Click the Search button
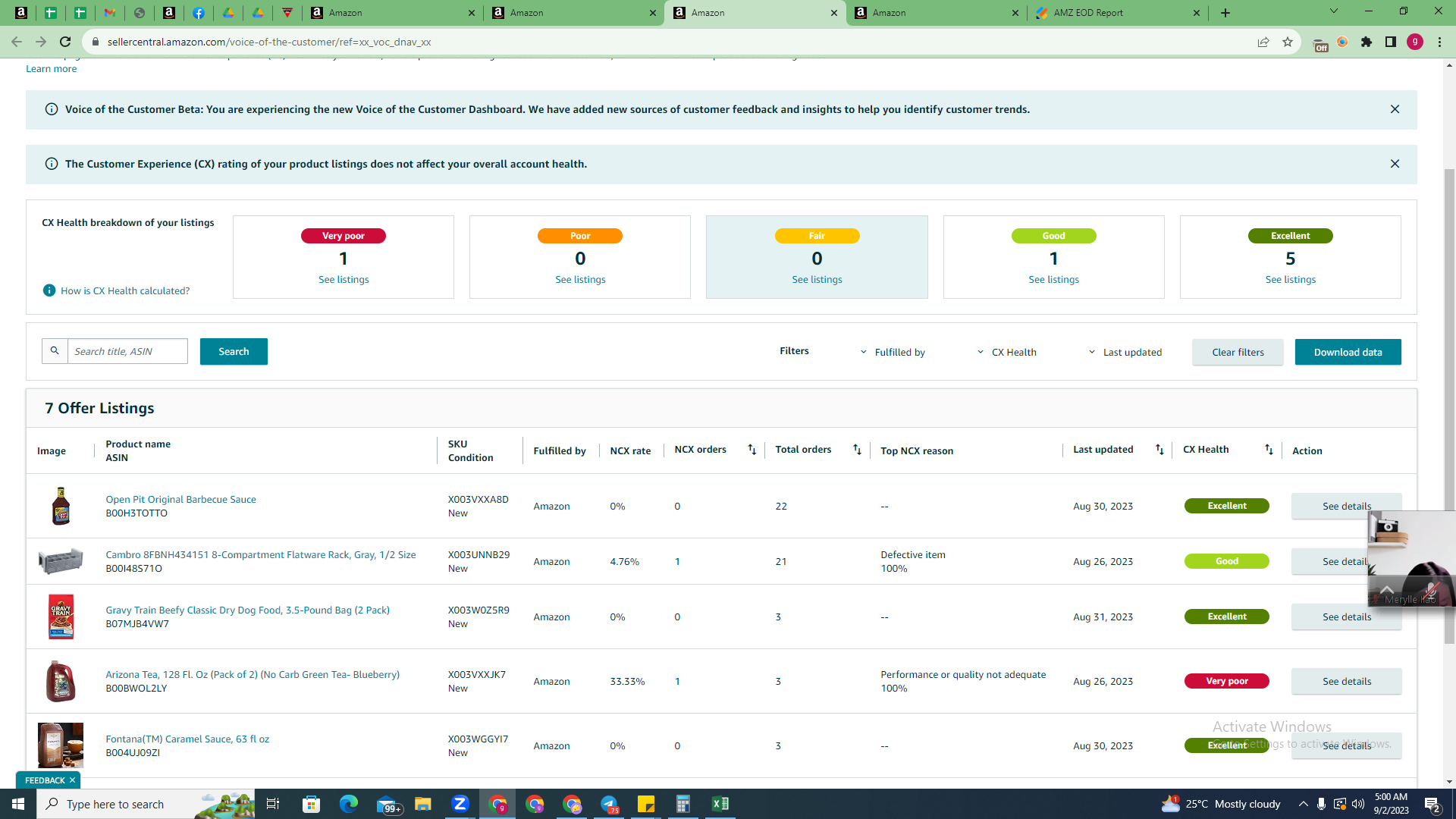Viewport: 1456px width, 819px height. pos(234,351)
